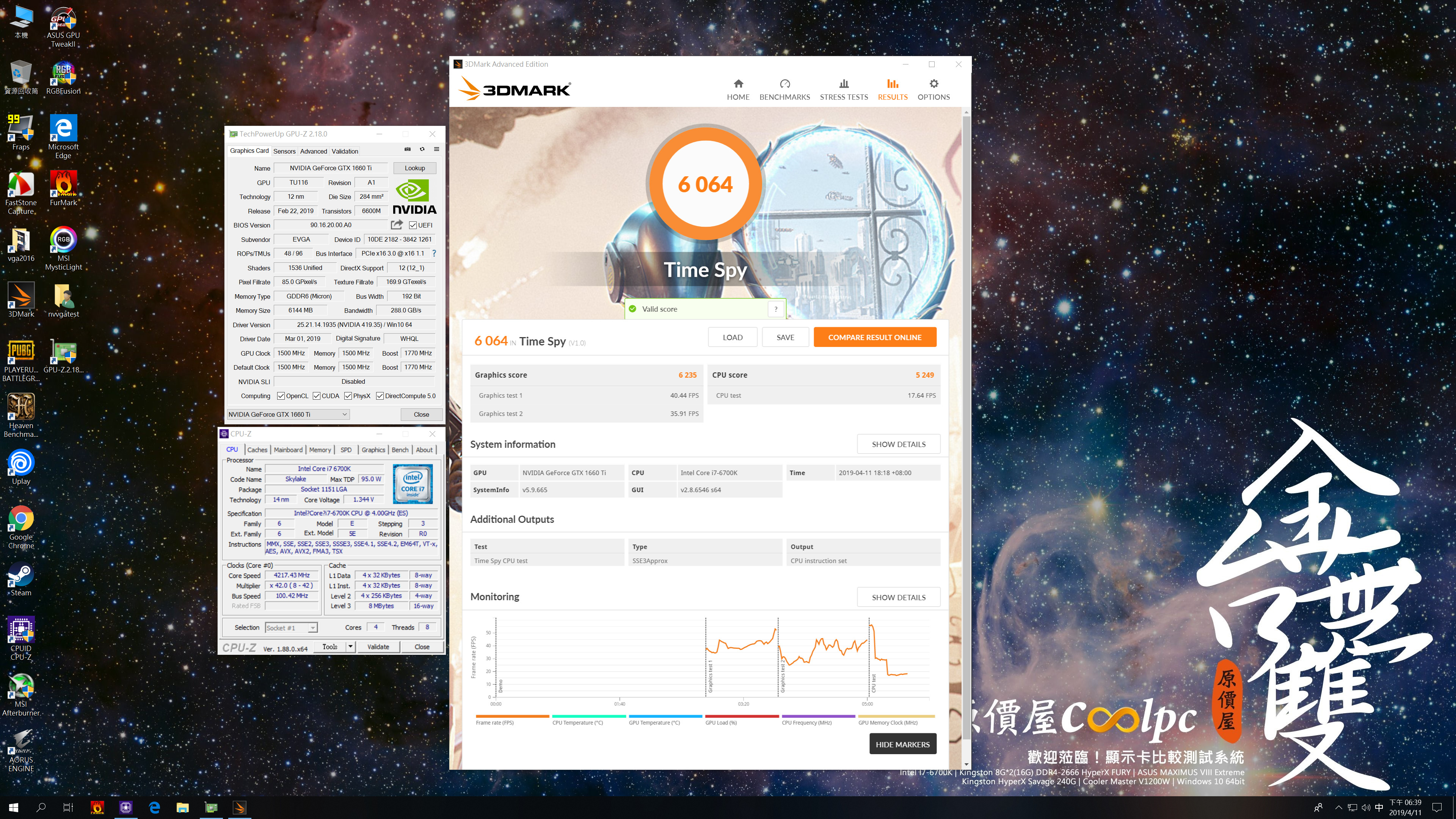Click the Validate button in CPU-Z
Image resolution: width=1456 pixels, height=819 pixels.
pos(378,646)
